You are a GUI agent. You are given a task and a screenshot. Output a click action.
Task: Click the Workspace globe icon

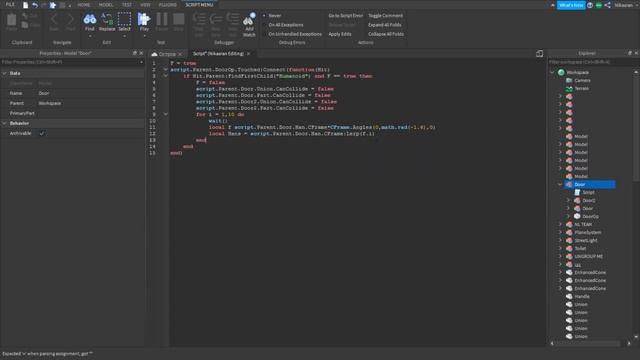tap(561, 72)
